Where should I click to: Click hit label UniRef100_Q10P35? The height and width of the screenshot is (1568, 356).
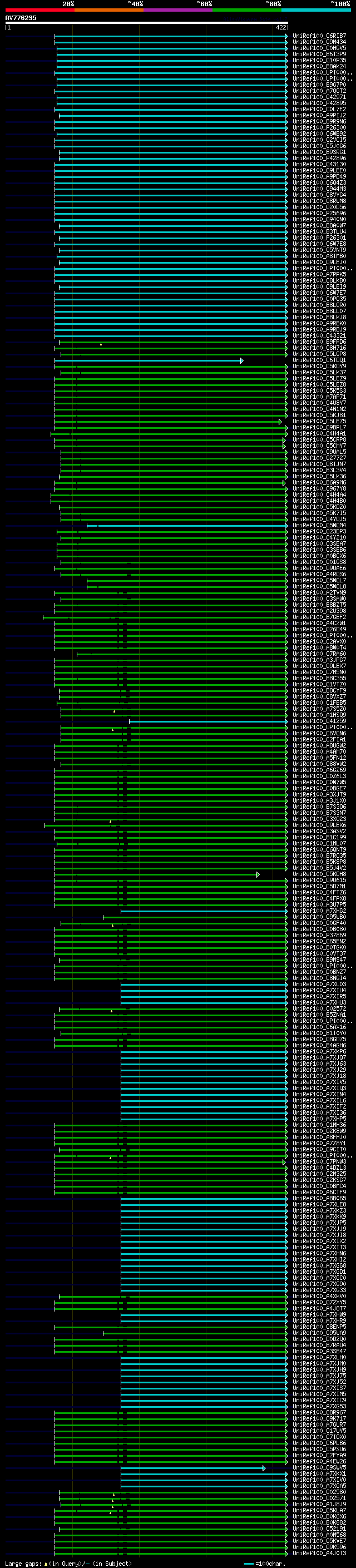(x=319, y=60)
